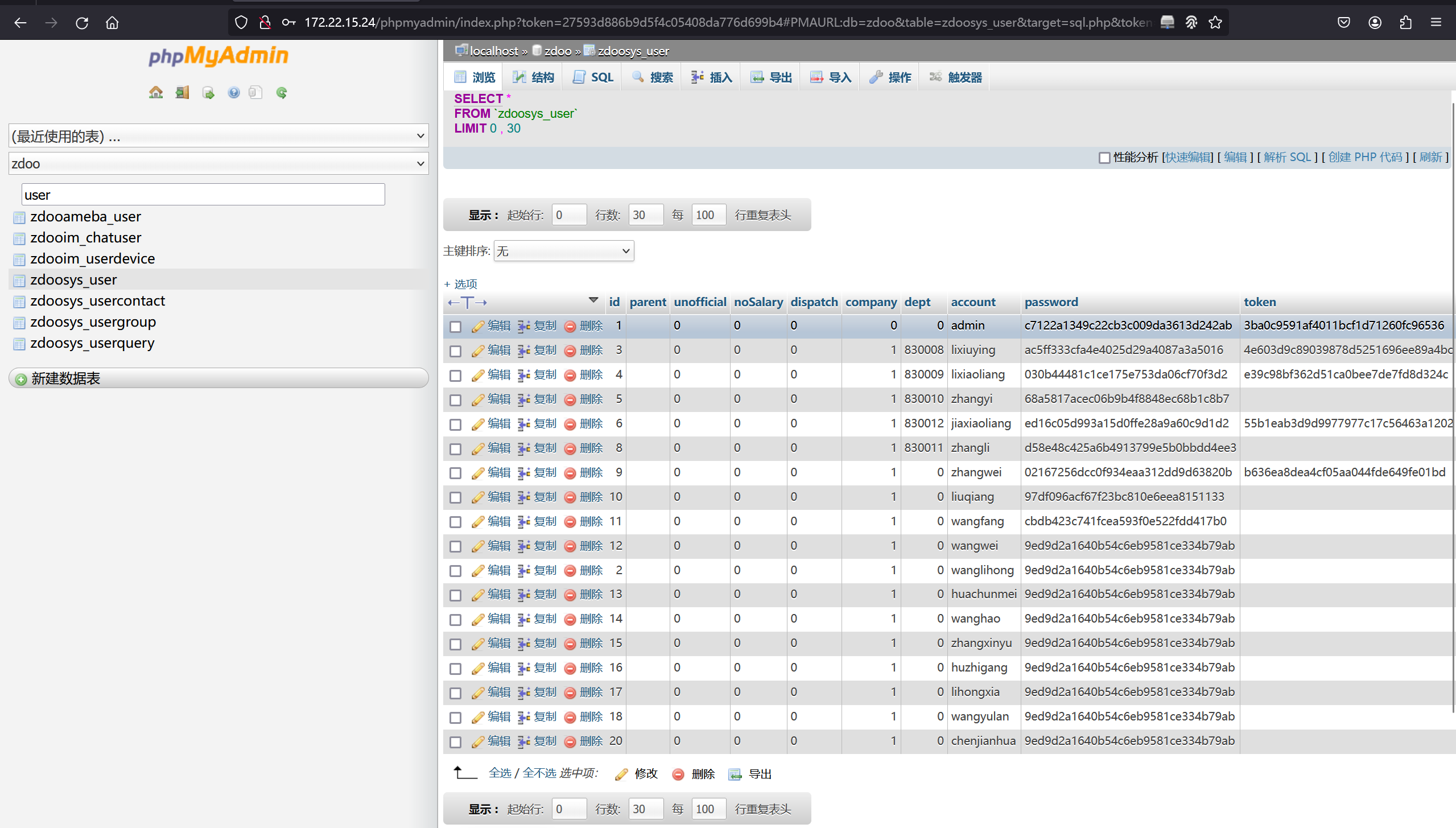Screen dimensions: 1456x828
Task: Click the red delete icon for lixiuying row
Action: 570,351
